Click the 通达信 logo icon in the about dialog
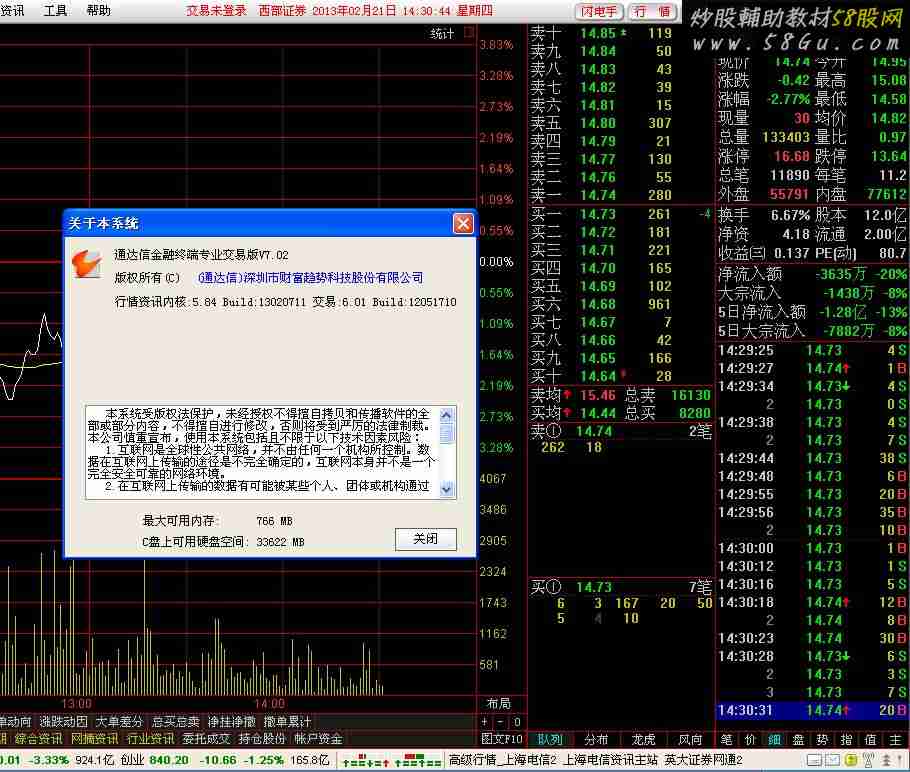The image size is (910, 772). tap(87, 264)
